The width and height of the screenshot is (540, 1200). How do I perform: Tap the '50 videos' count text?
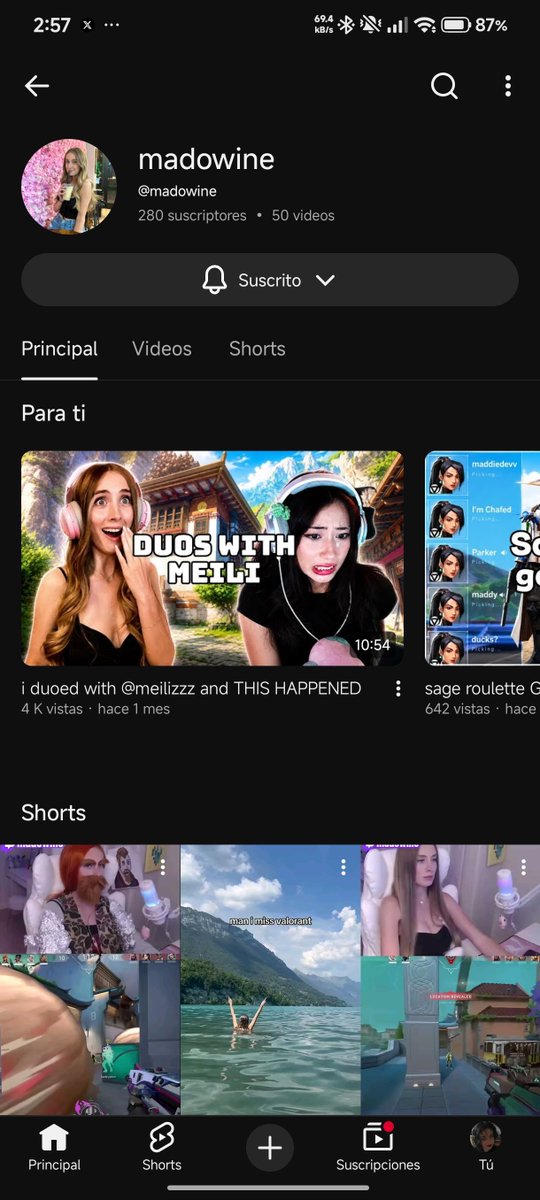click(x=303, y=215)
